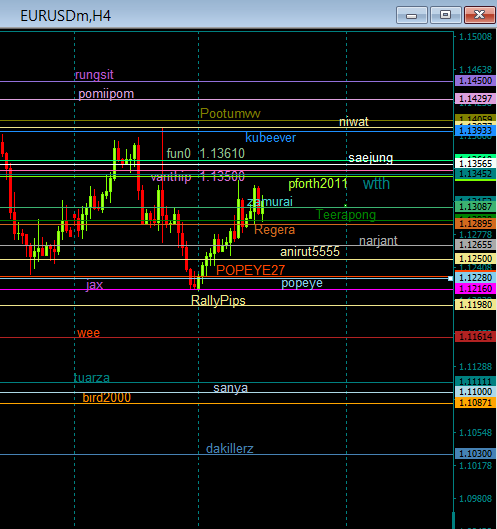Image resolution: width=497 pixels, height=529 pixels.
Task: Minimize the EURUSDm chart window
Action: (x=412, y=15)
